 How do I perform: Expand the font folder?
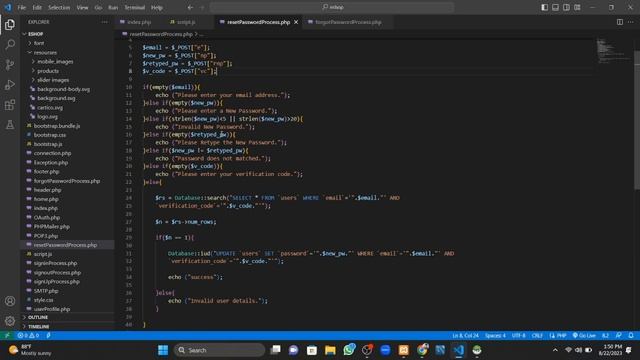tap(39, 43)
